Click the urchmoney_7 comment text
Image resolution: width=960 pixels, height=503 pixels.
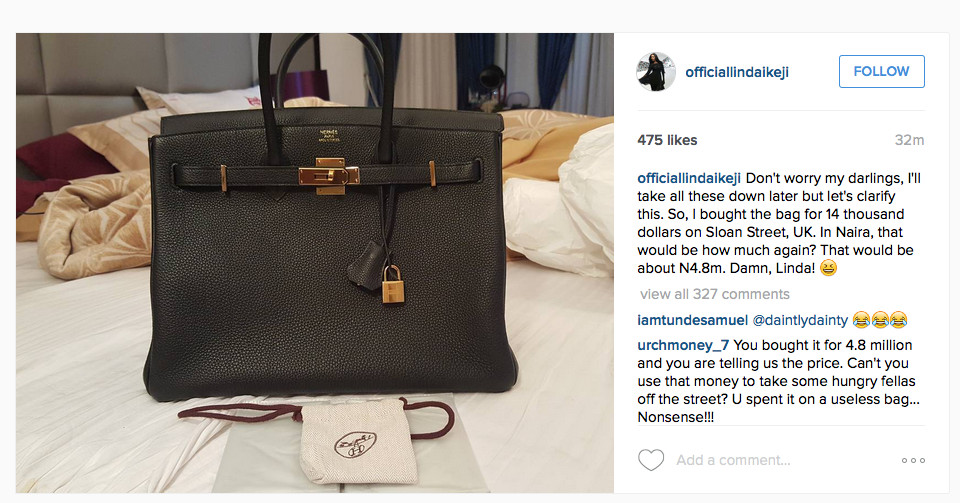(778, 381)
